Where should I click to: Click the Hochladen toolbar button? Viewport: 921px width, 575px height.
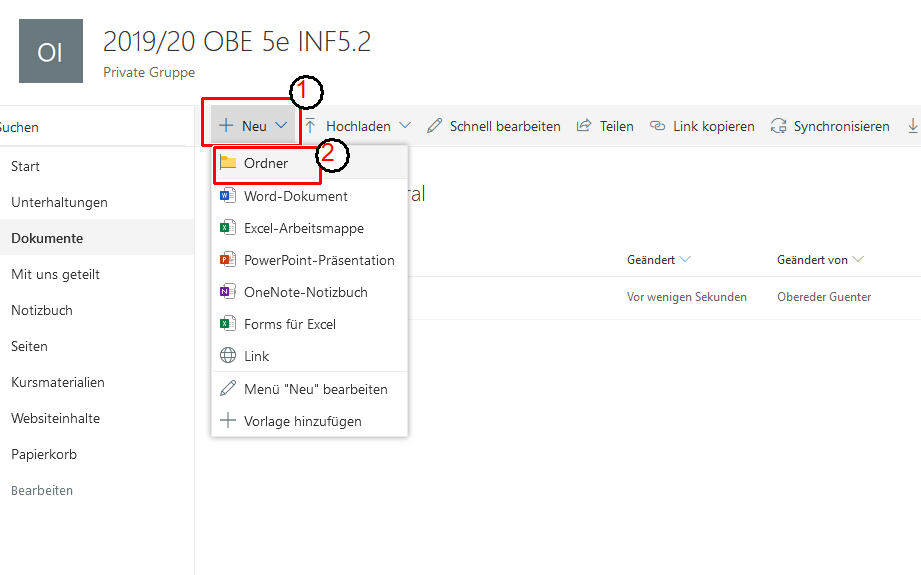click(358, 126)
